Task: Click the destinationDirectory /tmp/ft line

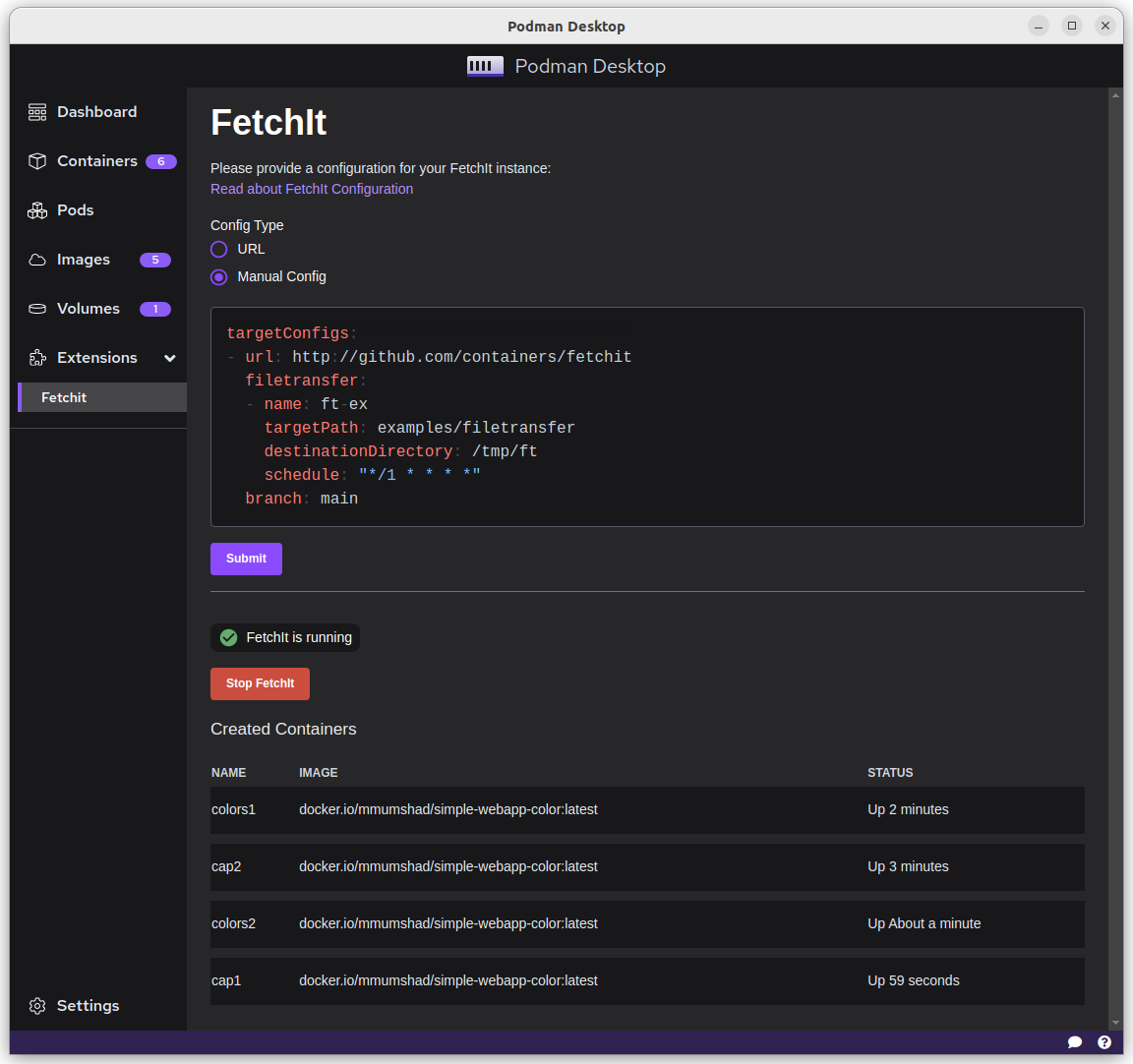Action: coord(400,451)
